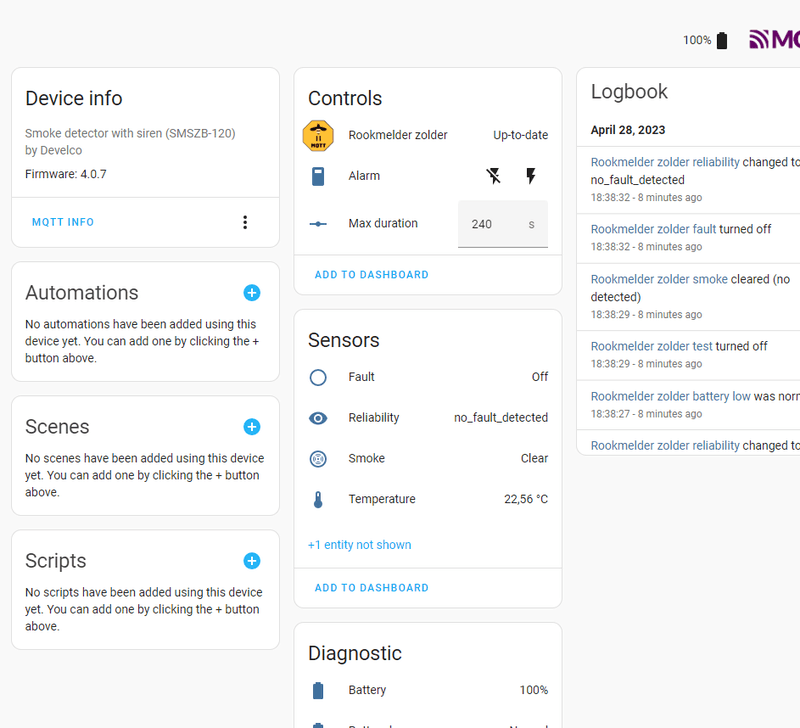800x728 pixels.
Task: Click the Smoke detector sensor icon
Action: 318,459
